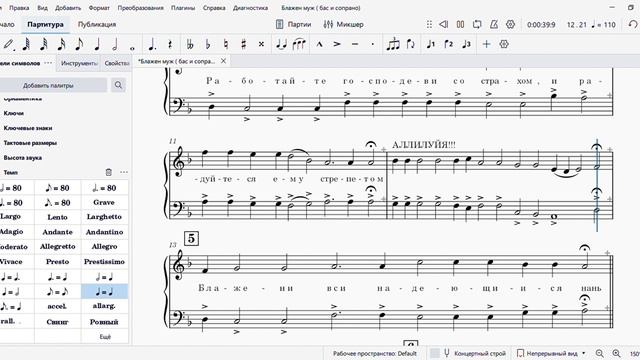This screenshot has width=640, height=360.
Task: Select the Presto tempo marking
Action: pos(58,262)
